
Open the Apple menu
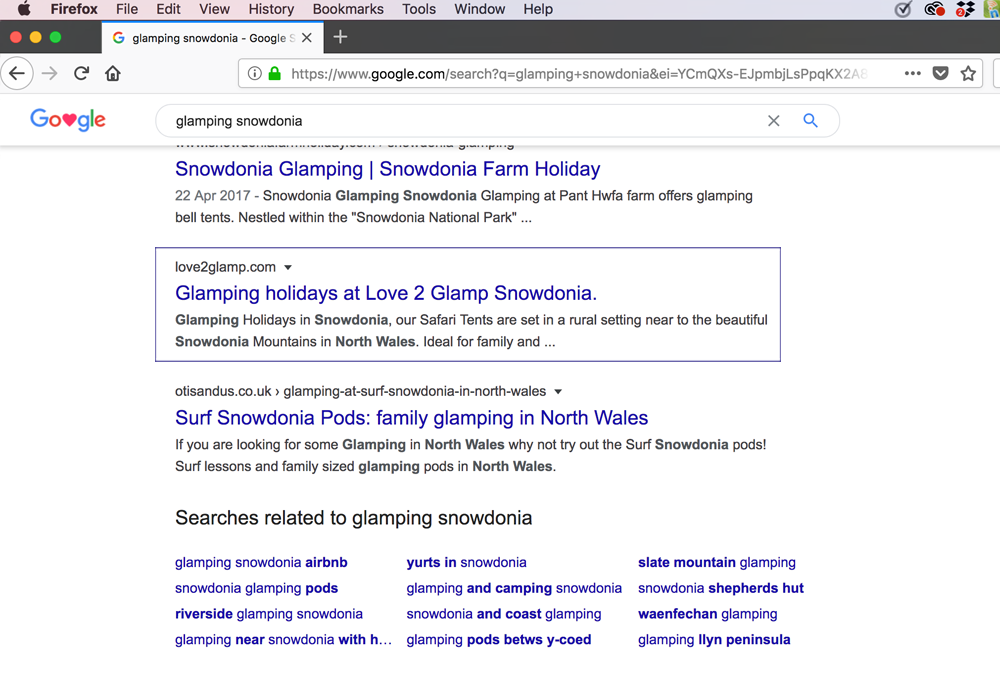pos(24,9)
